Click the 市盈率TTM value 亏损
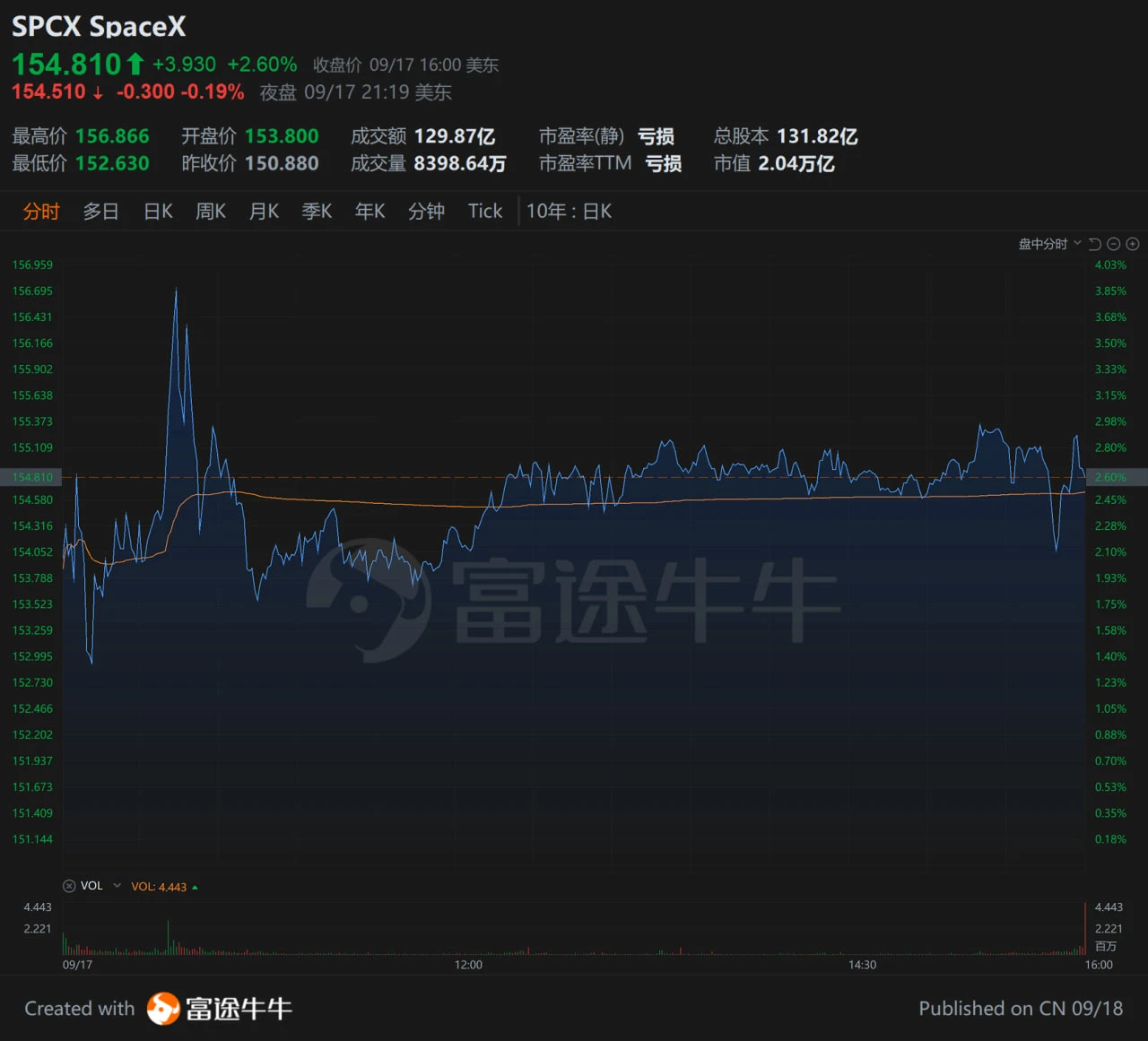The height and width of the screenshot is (1041, 1148). (x=664, y=163)
